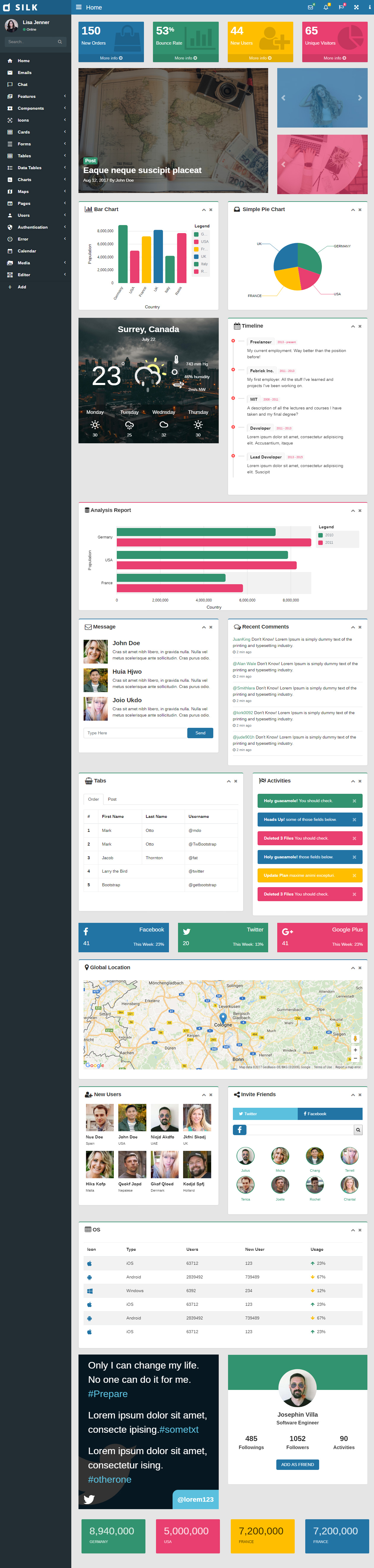Click the Send message button
374x1568 pixels.
201,733
